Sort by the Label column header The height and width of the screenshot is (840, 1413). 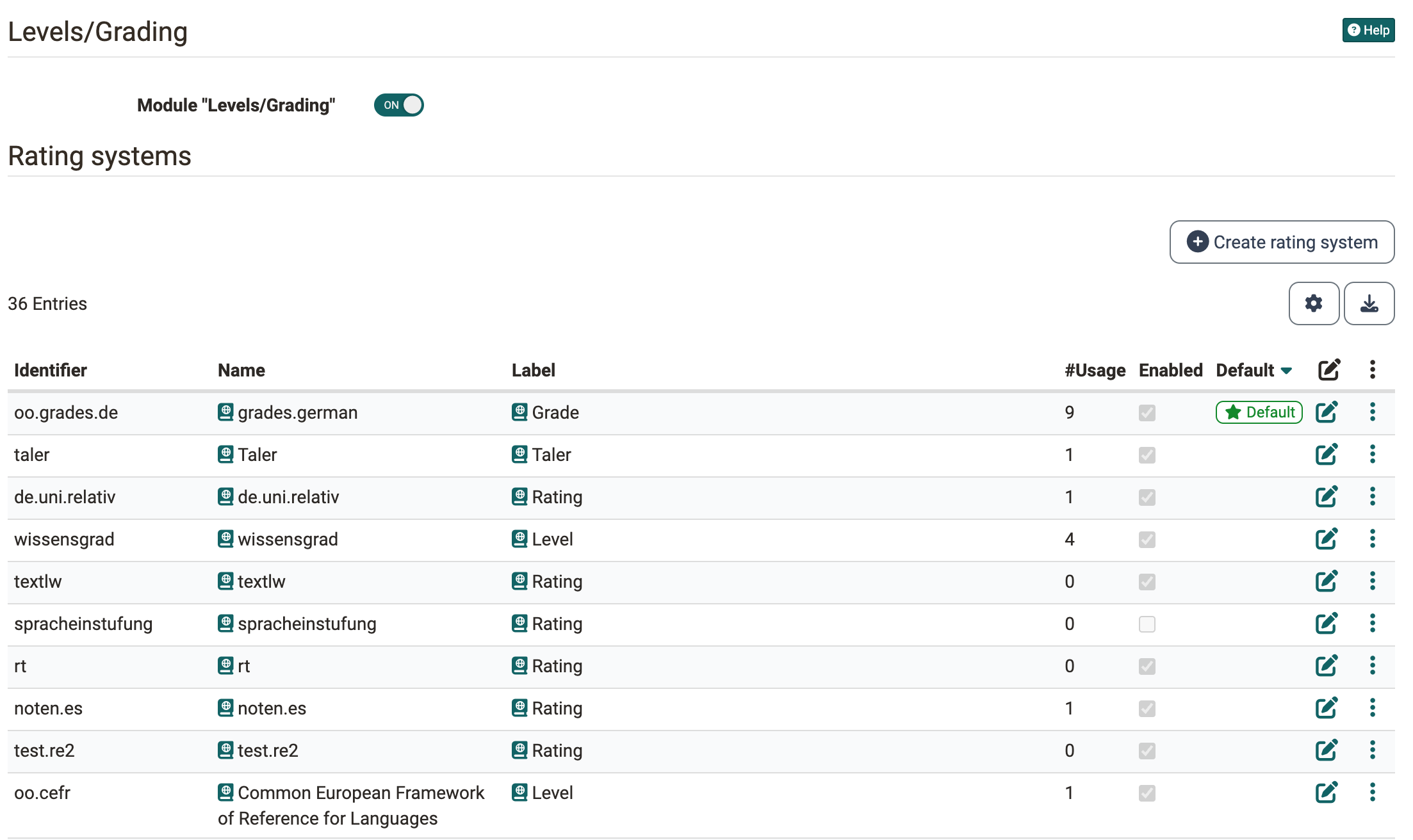pyautogui.click(x=534, y=370)
